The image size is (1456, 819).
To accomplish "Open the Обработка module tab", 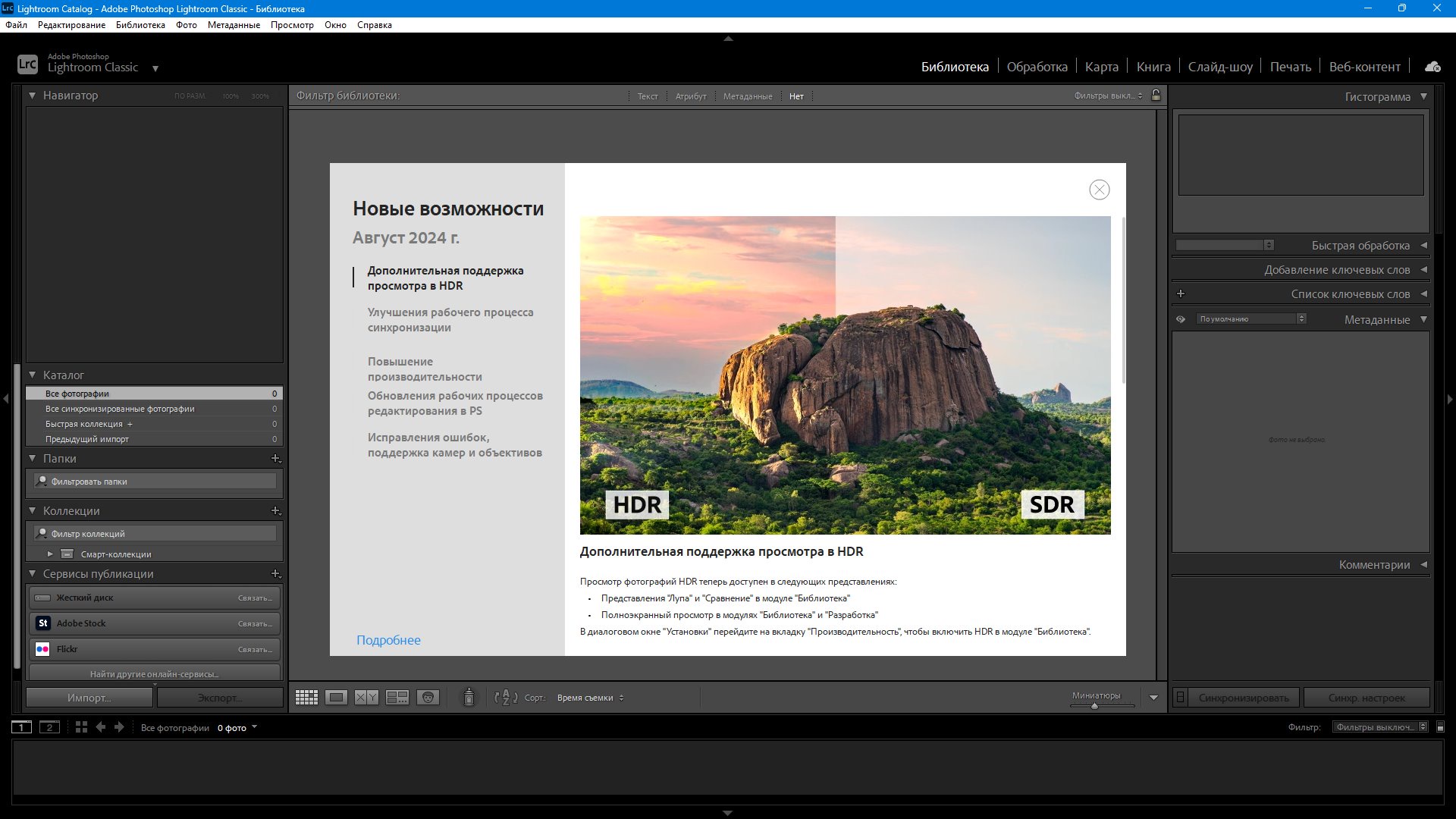I will click(x=1037, y=67).
